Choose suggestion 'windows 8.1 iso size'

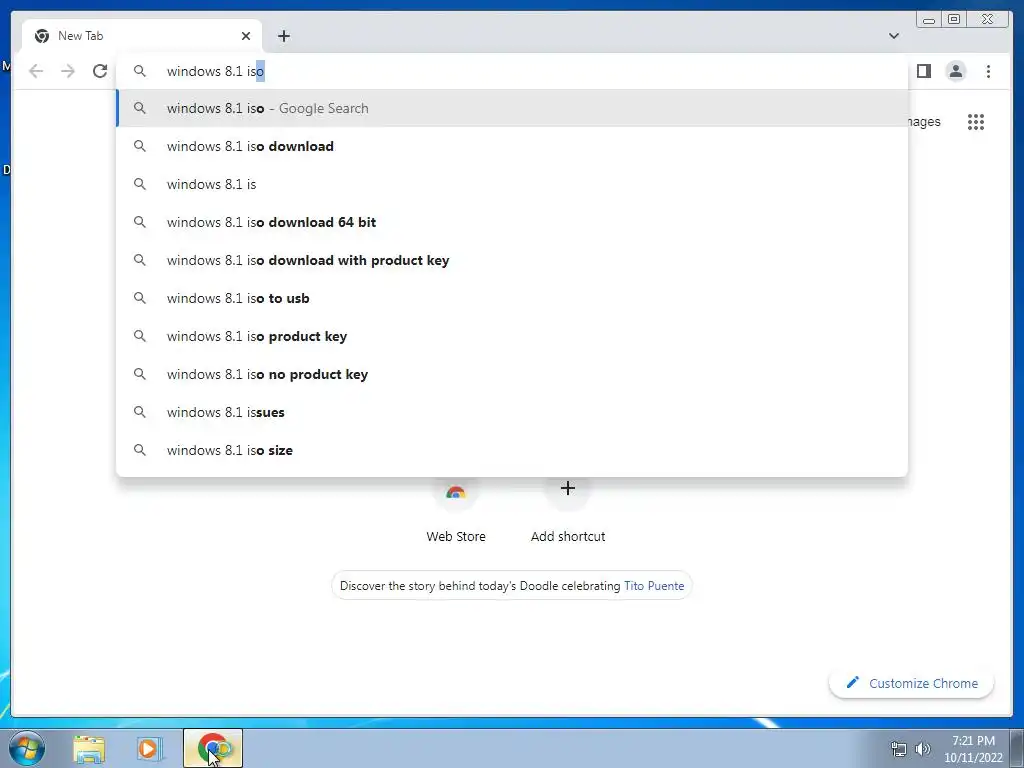coord(512,450)
